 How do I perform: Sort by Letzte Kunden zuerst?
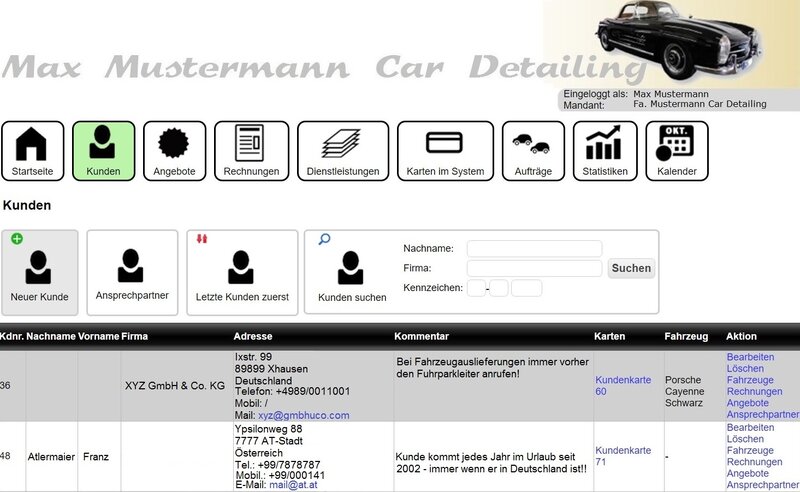[x=241, y=271]
